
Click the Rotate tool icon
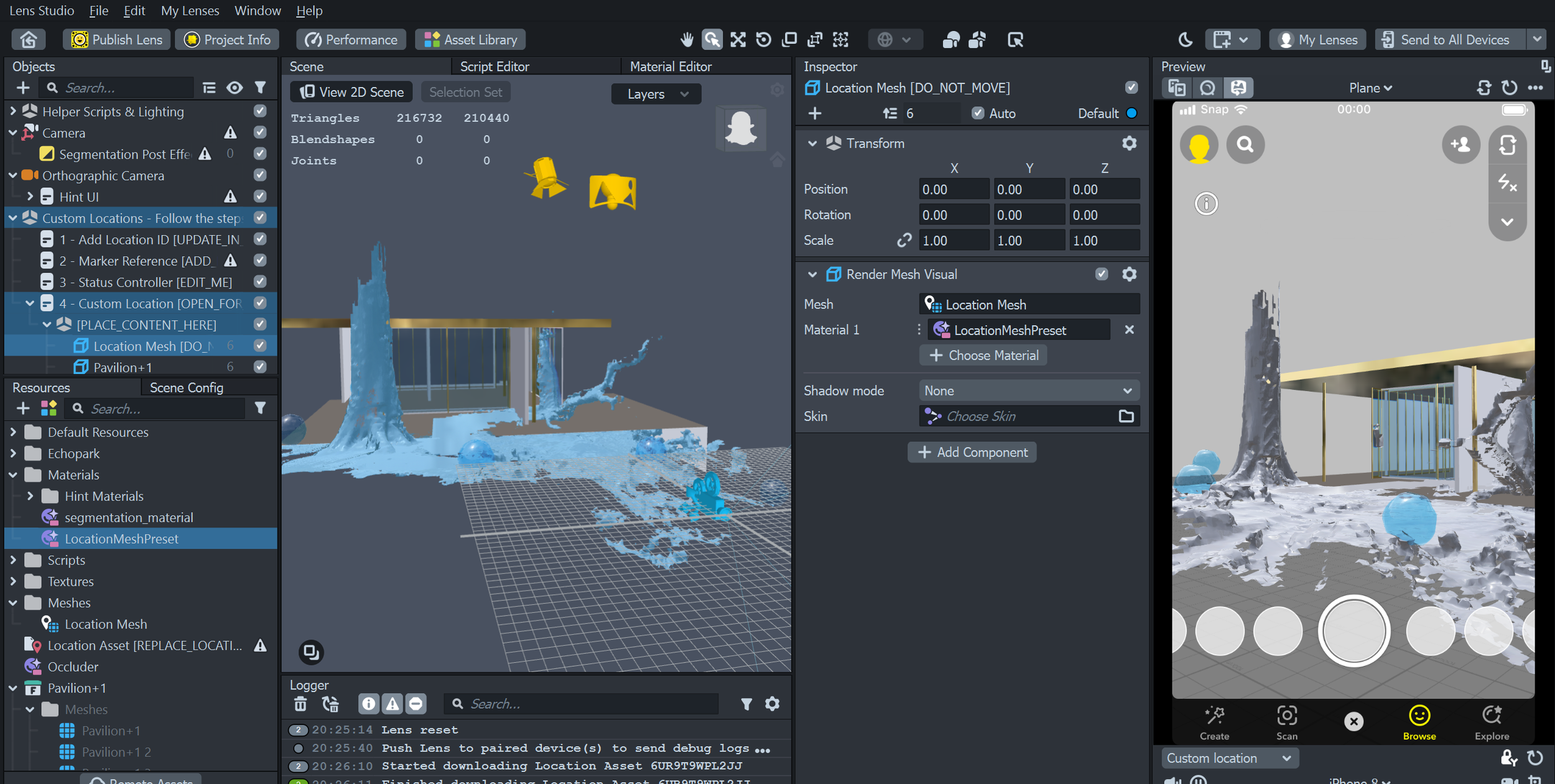click(x=763, y=40)
